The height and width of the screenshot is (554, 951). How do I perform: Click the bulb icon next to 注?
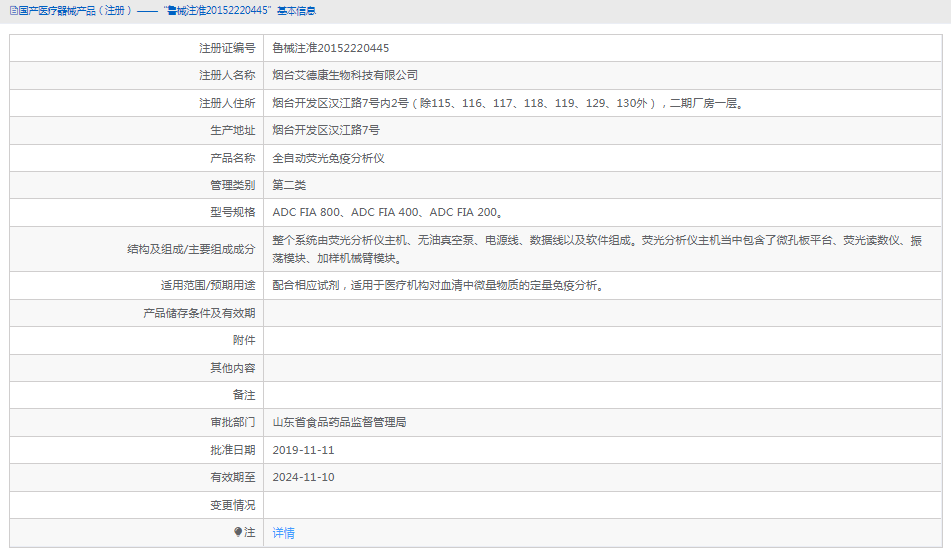[x=238, y=532]
